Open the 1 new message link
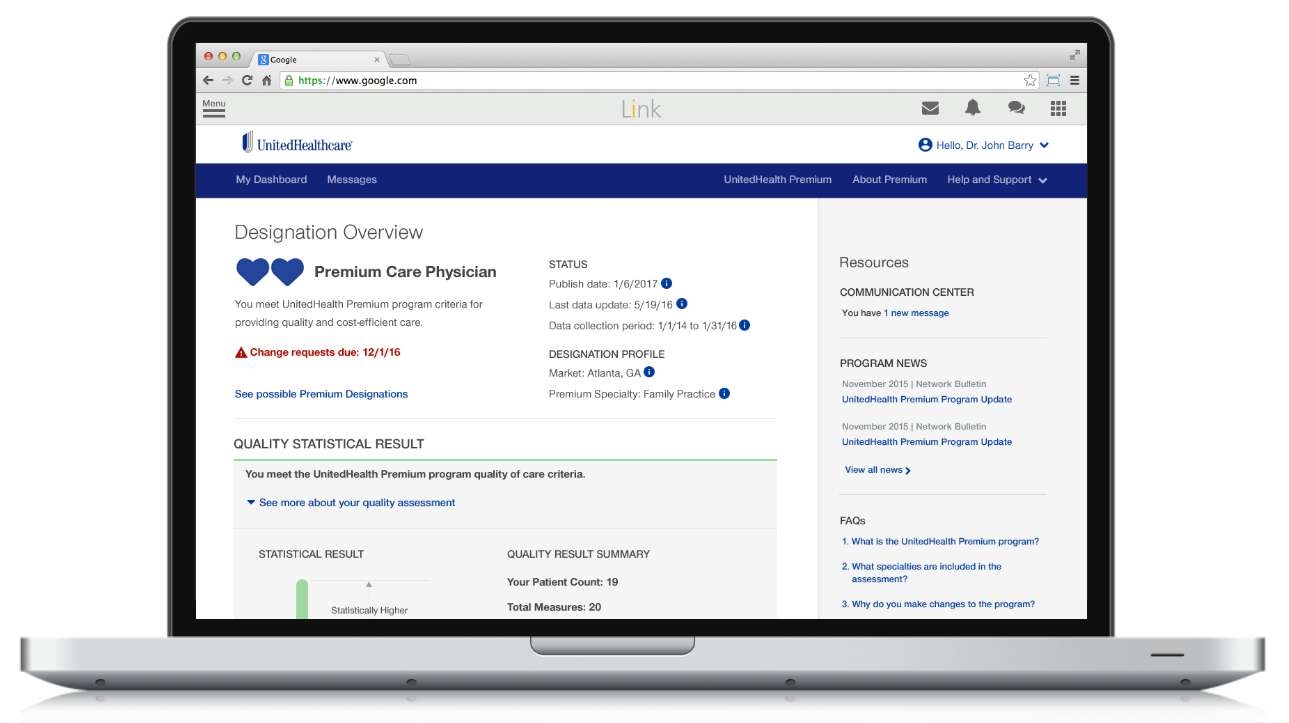The width and height of the screenshot is (1289, 723). [916, 313]
